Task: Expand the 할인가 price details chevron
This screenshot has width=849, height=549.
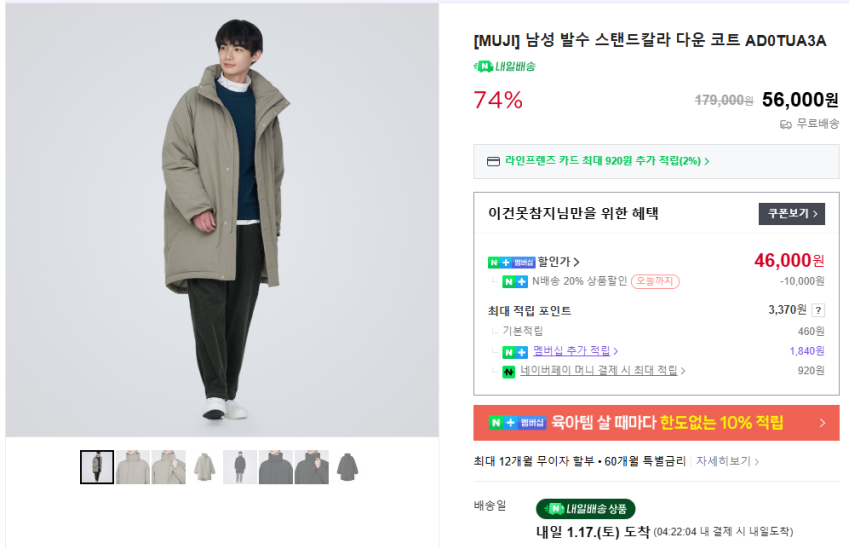Action: point(577,262)
